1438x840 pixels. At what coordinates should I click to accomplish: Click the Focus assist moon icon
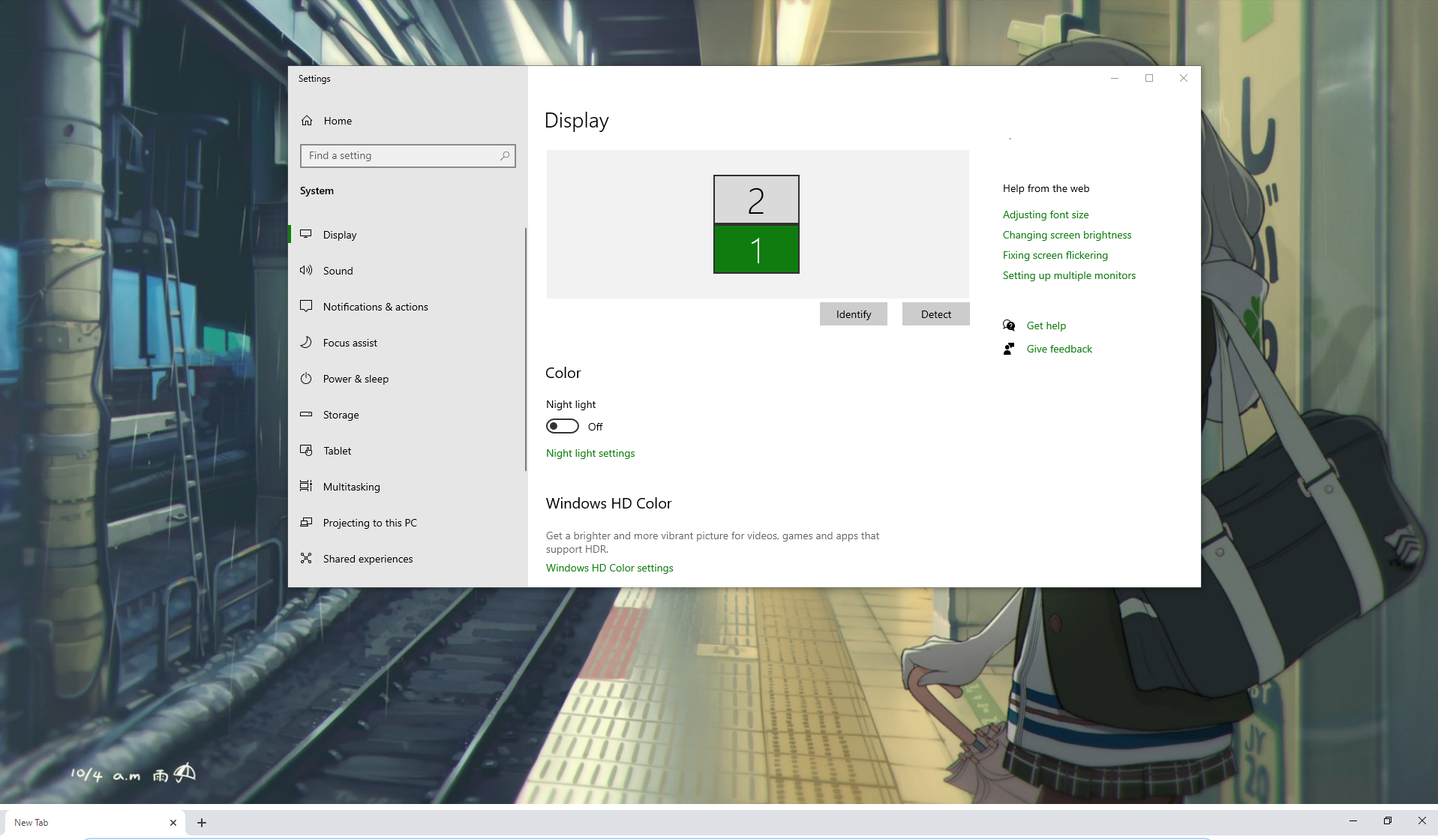point(306,342)
